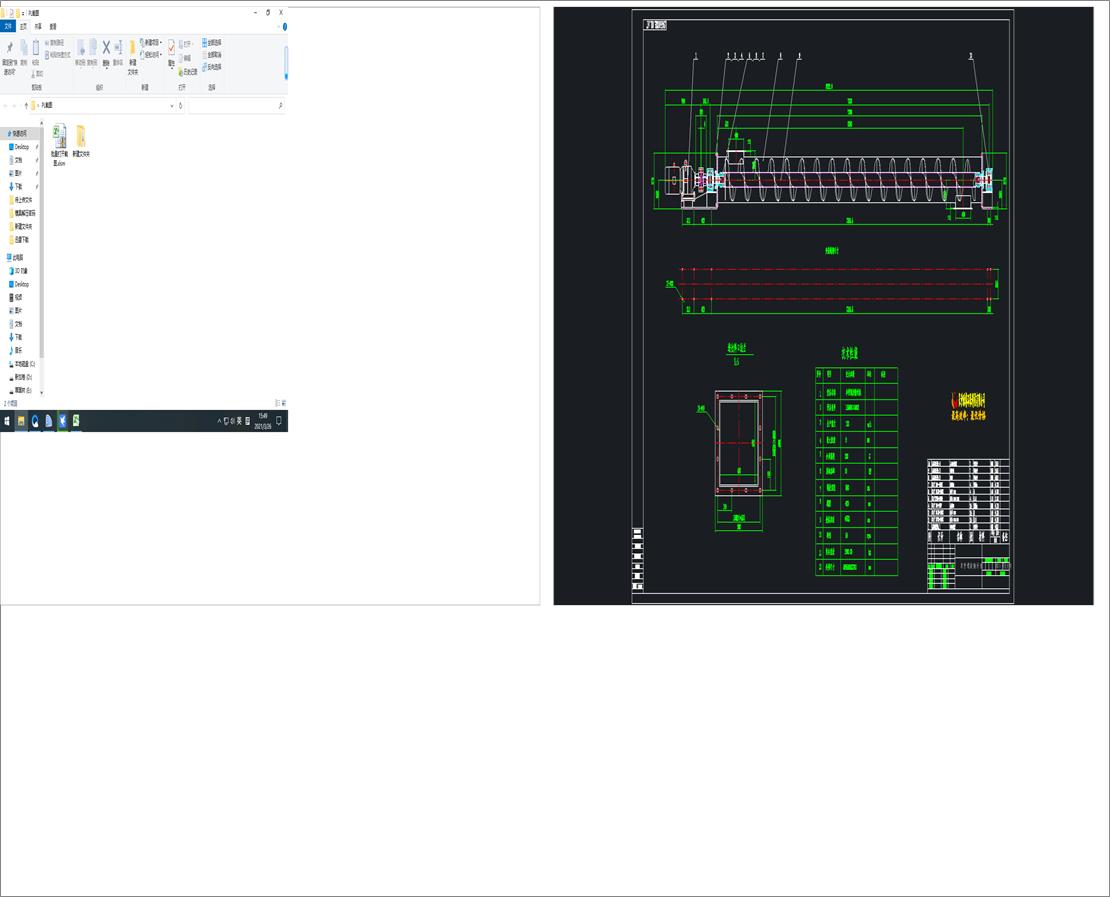Click Paste shortcut in the ribbon
Image resolution: width=1110 pixels, height=897 pixels.
pos(58,55)
